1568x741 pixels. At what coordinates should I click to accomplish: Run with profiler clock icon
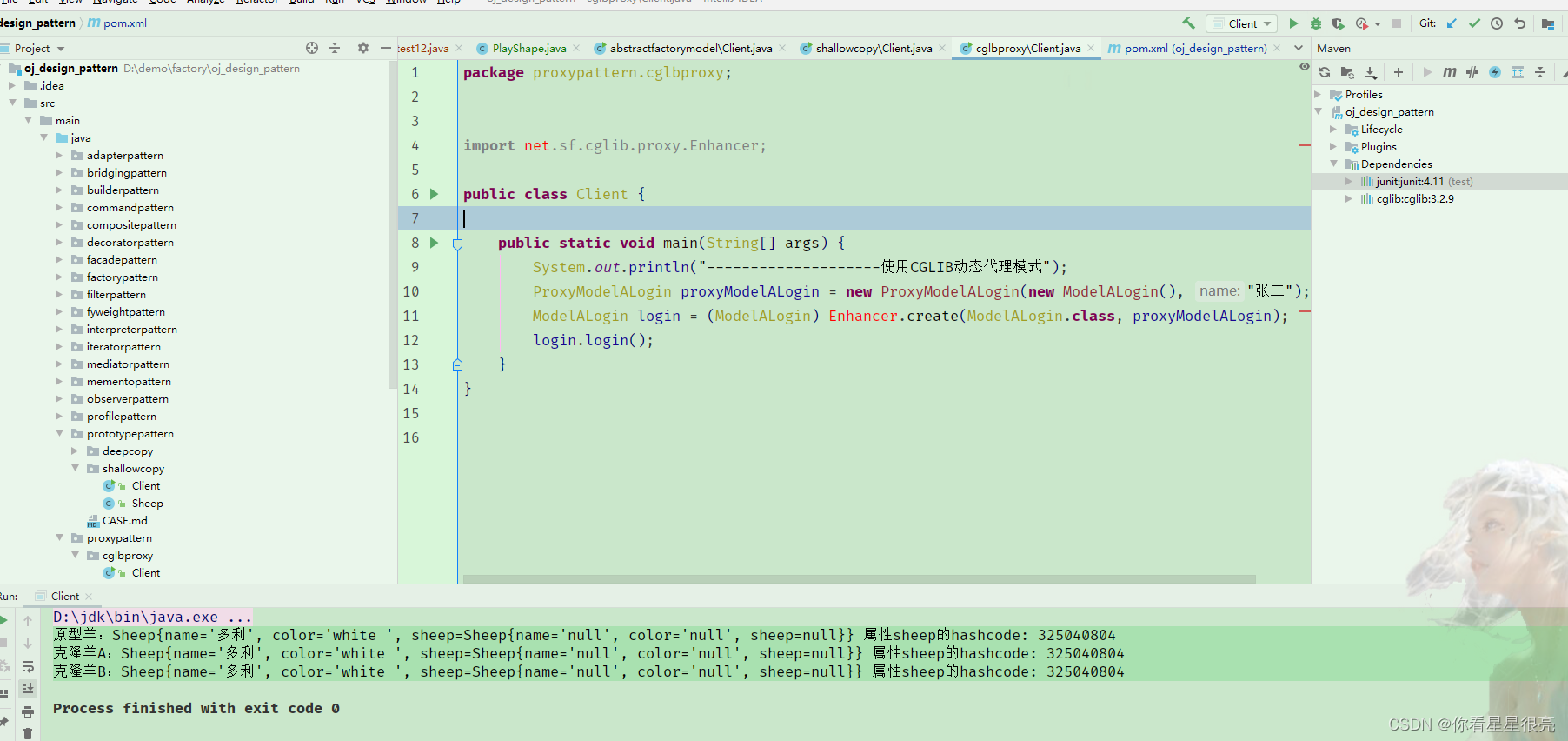(x=1361, y=23)
